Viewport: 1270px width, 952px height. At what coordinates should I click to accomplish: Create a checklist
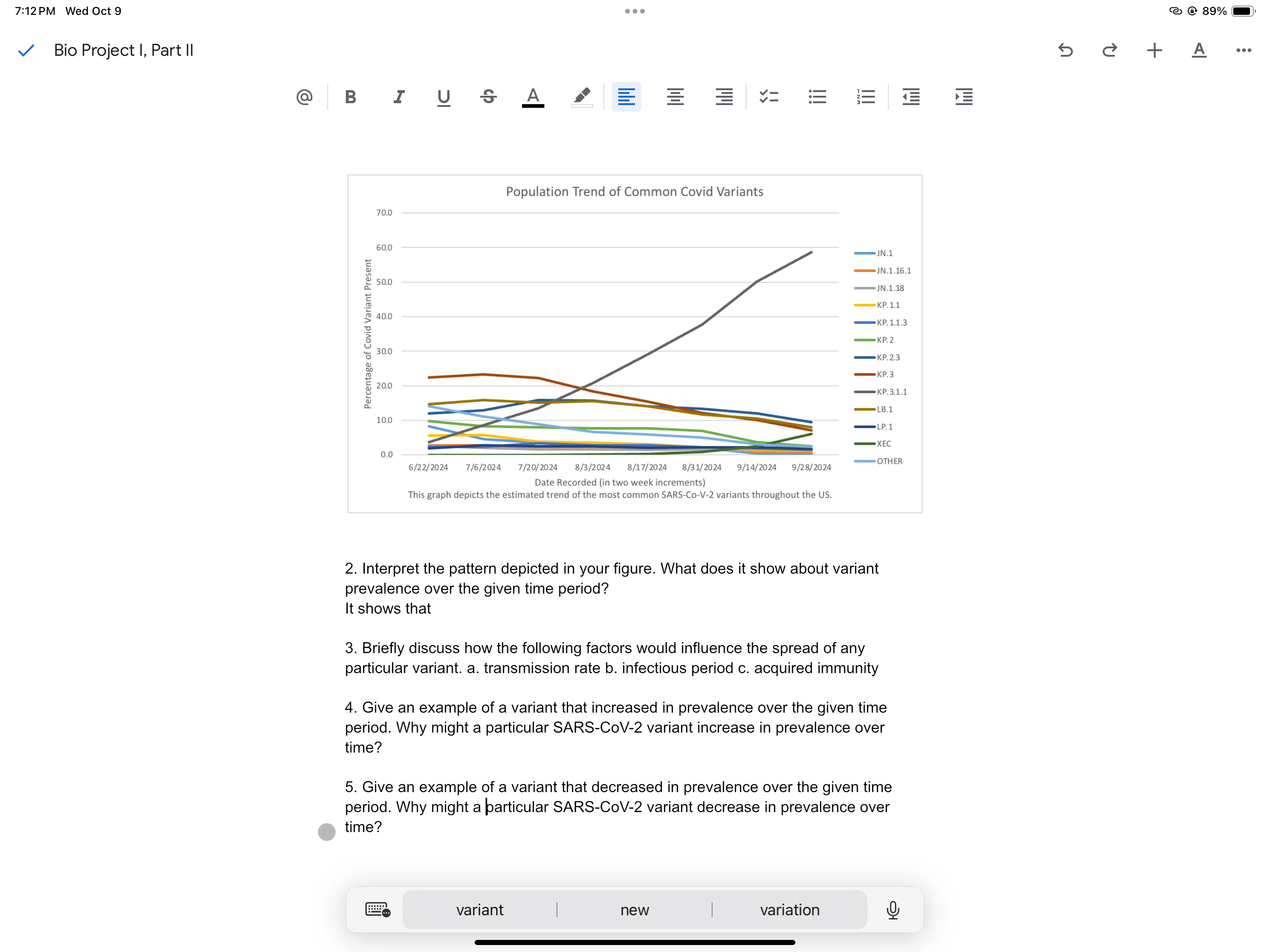coord(769,97)
